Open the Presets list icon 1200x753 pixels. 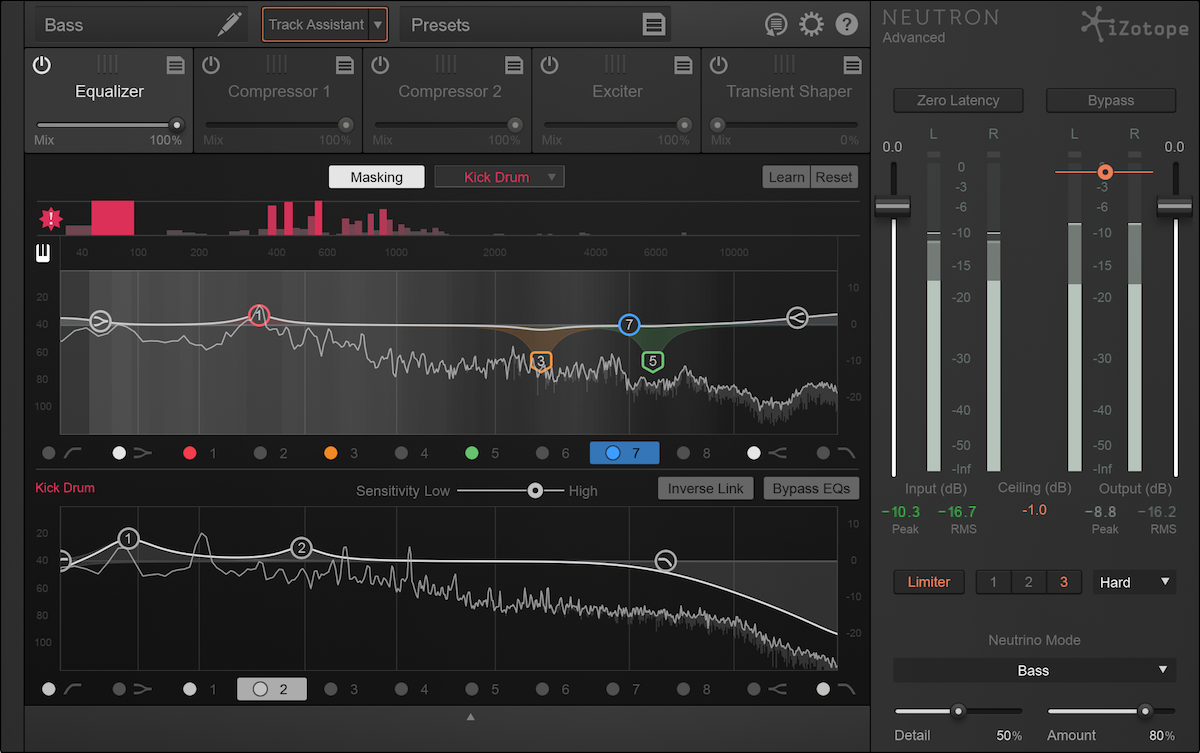pos(654,24)
